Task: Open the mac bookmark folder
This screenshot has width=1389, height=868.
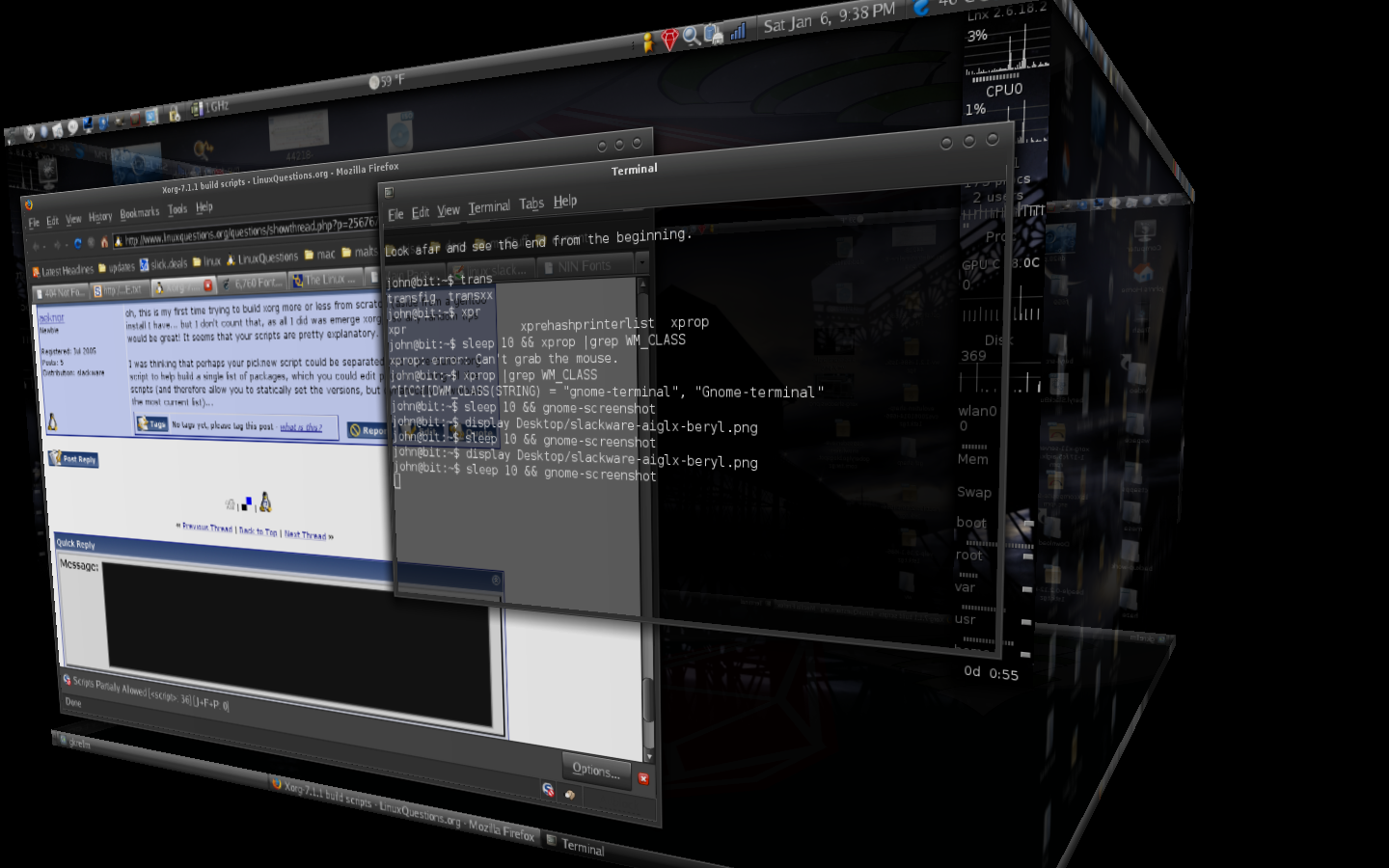Action: 320,255
